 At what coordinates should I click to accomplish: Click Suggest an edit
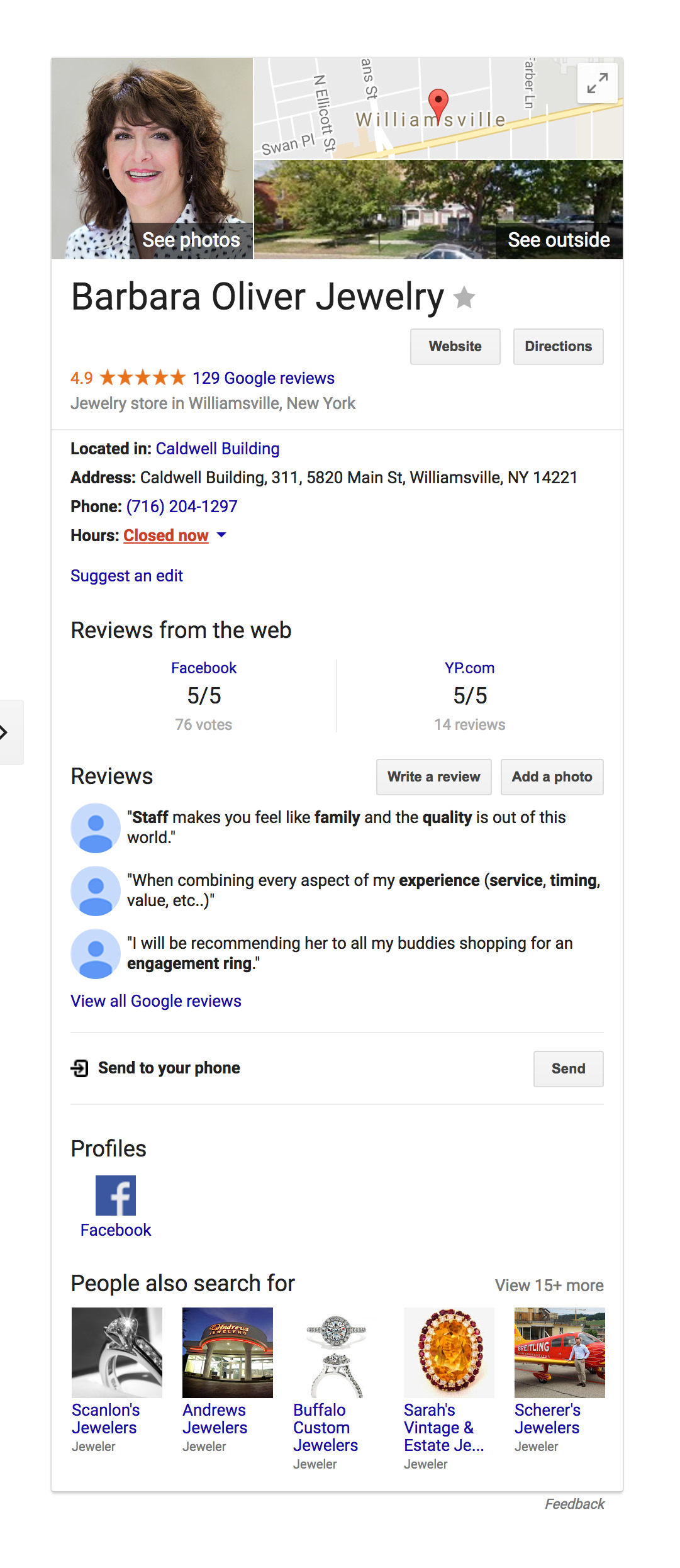[x=126, y=576]
